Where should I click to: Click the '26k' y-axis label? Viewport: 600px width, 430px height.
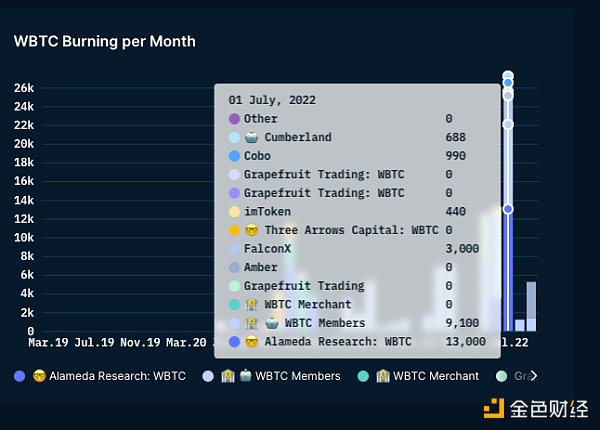(x=24, y=88)
